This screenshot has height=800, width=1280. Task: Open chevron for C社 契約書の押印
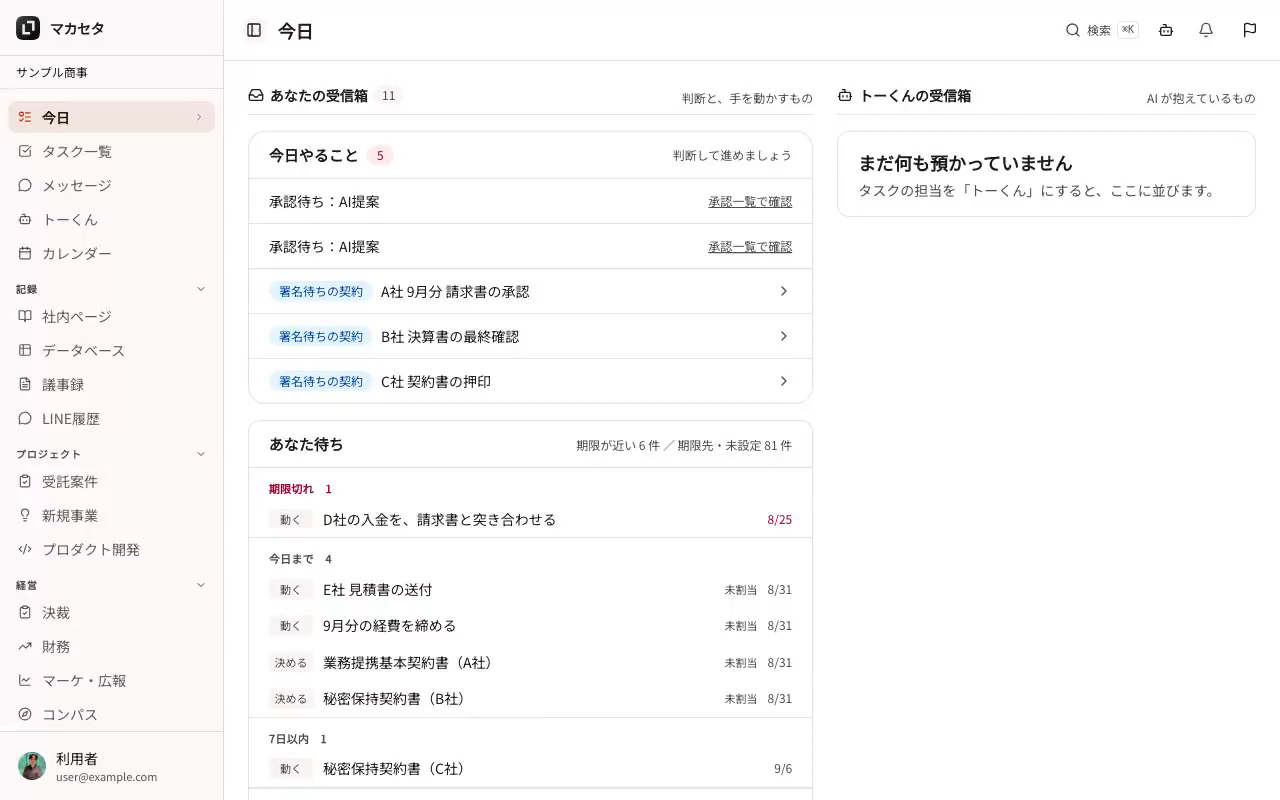(x=784, y=381)
